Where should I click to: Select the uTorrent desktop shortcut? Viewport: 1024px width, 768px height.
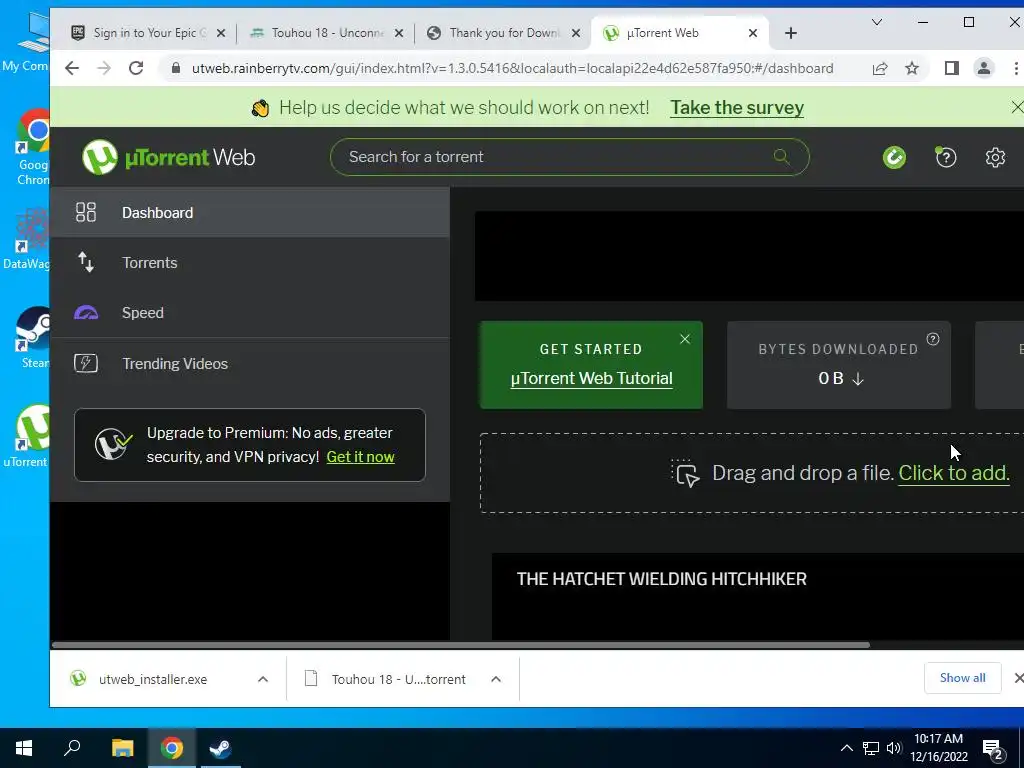[26, 436]
